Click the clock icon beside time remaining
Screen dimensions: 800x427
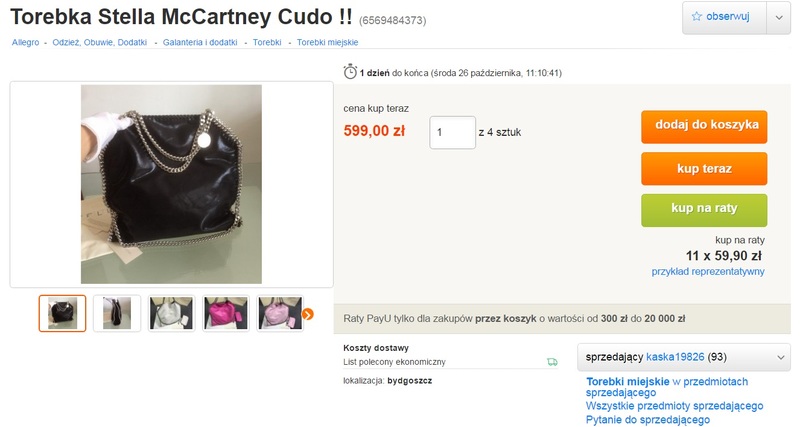click(x=350, y=72)
